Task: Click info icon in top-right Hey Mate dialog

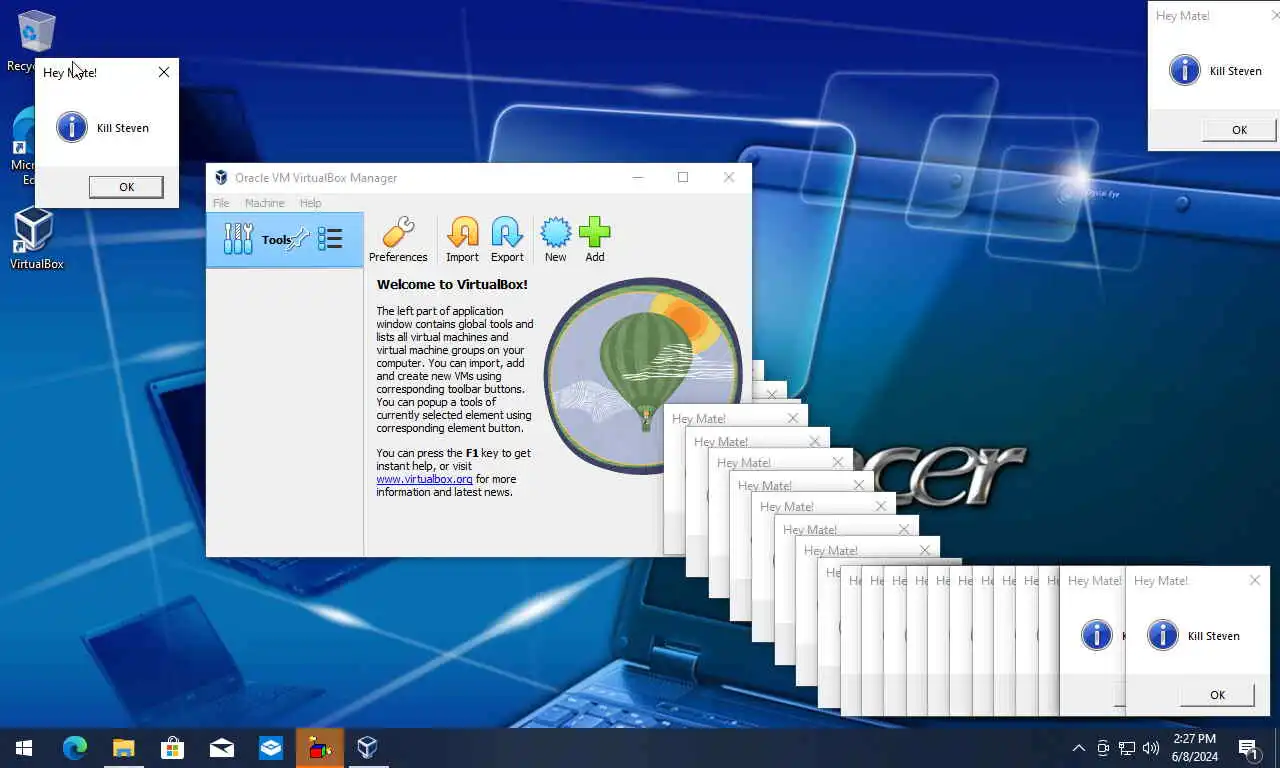Action: point(1185,70)
